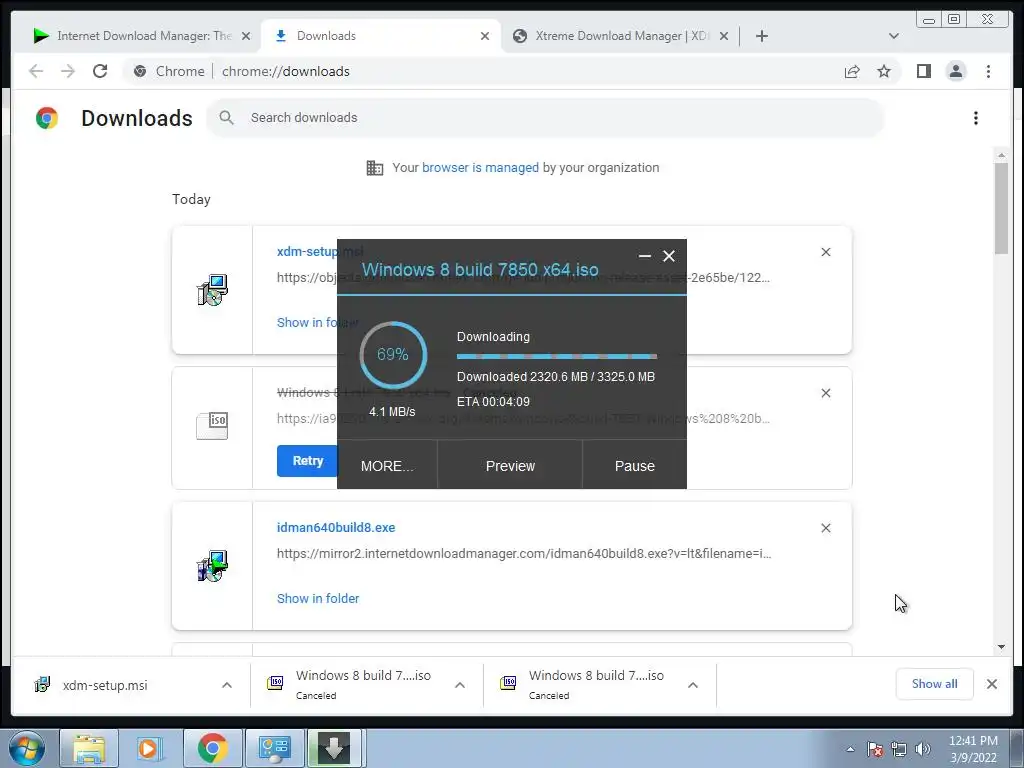Click the idman640build8.exe file icon
Screen dimensions: 1024x768
click(x=212, y=566)
